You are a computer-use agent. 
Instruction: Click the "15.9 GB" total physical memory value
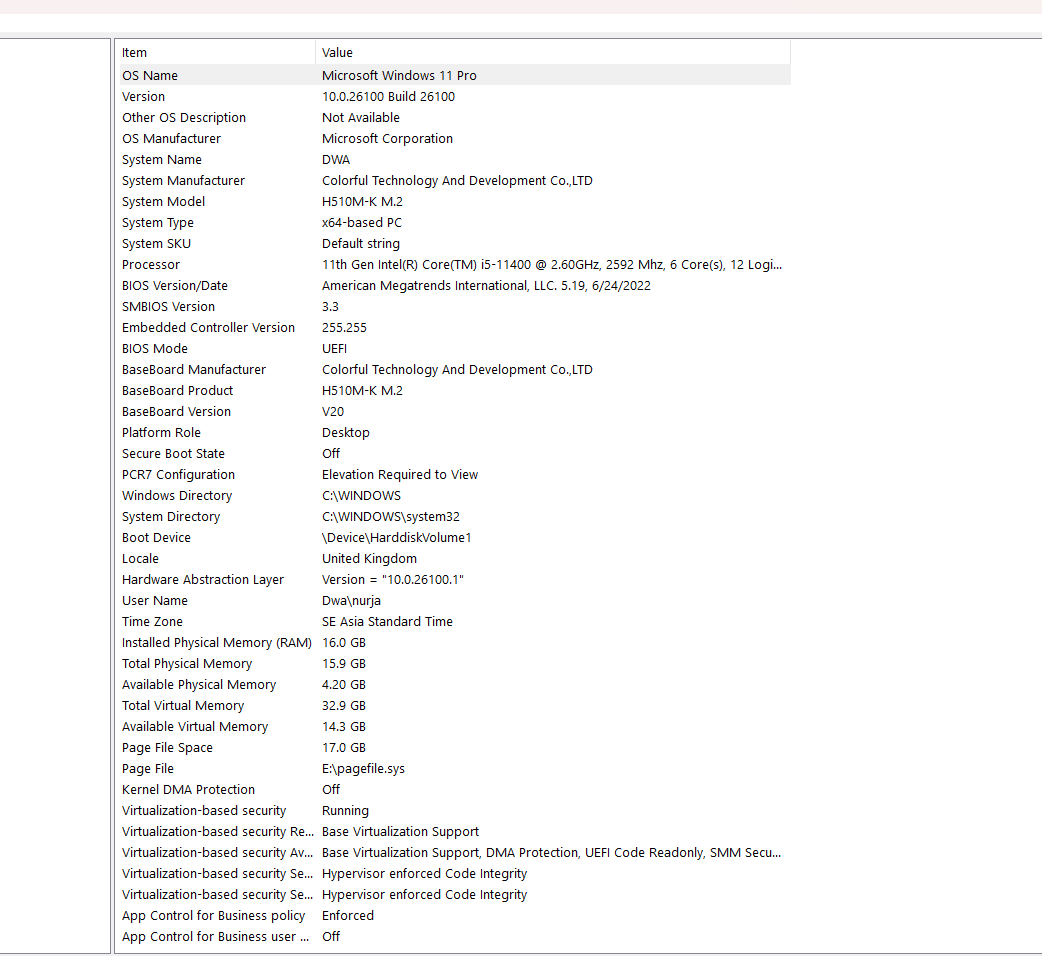tap(344, 664)
